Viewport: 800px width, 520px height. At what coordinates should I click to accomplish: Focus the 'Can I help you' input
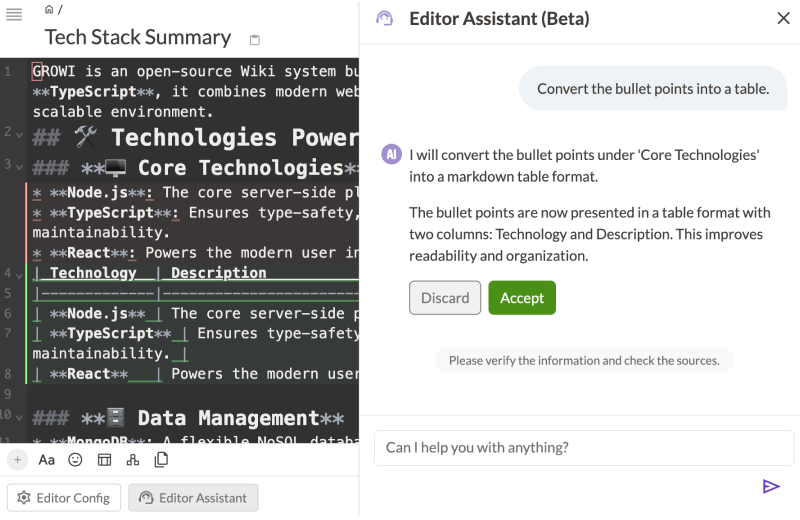[583, 448]
